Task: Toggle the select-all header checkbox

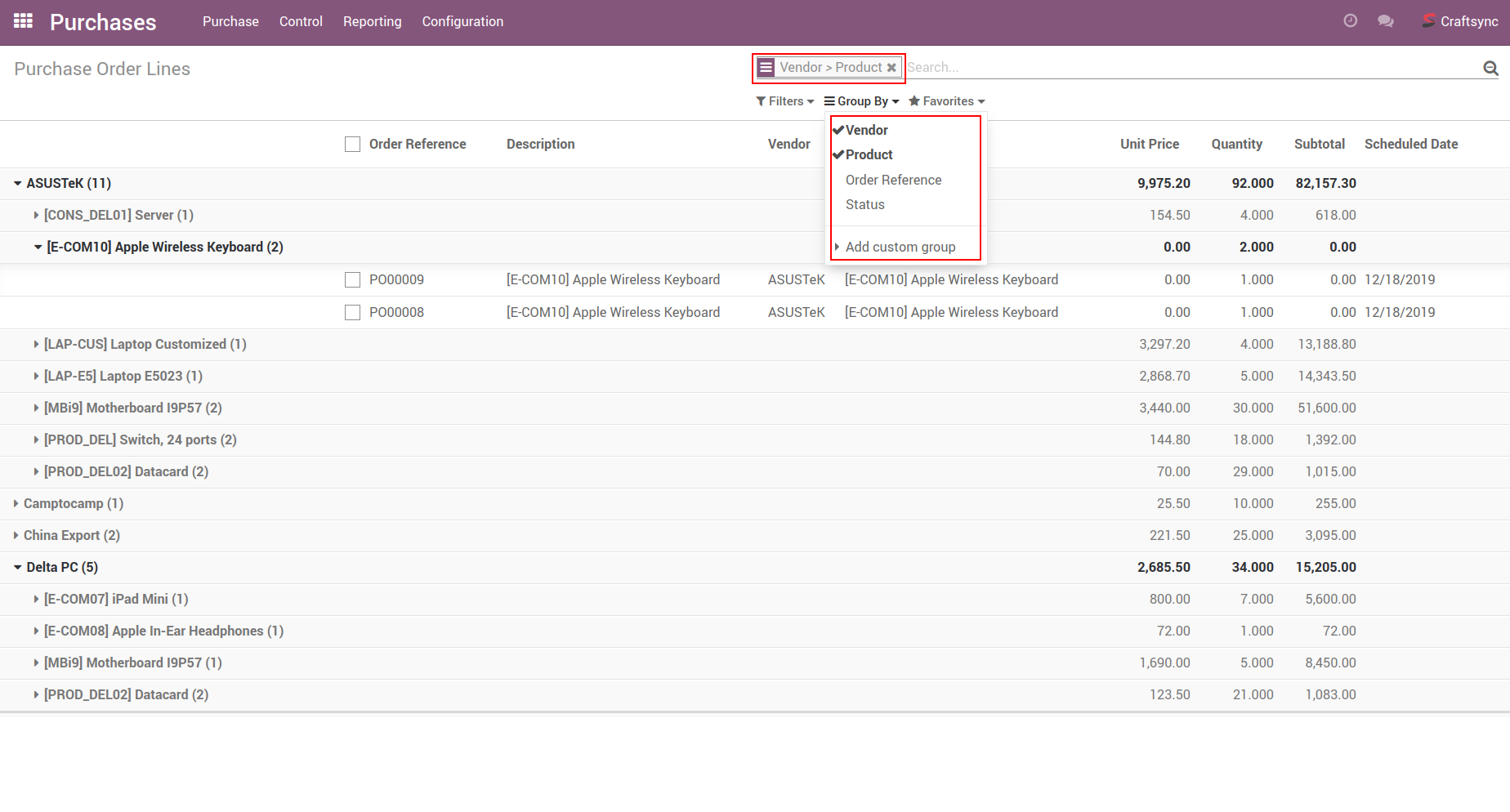Action: (x=352, y=145)
